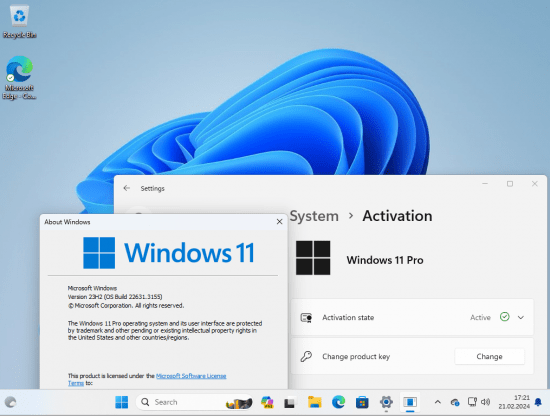The height and width of the screenshot is (416, 550).
Task: Close the About Windows dialog
Action: (x=279, y=222)
